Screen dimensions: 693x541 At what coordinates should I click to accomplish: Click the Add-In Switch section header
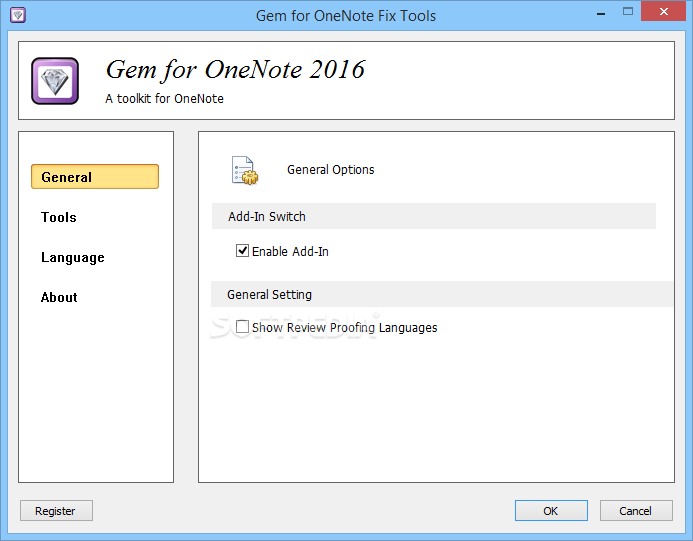pyautogui.click(x=434, y=216)
